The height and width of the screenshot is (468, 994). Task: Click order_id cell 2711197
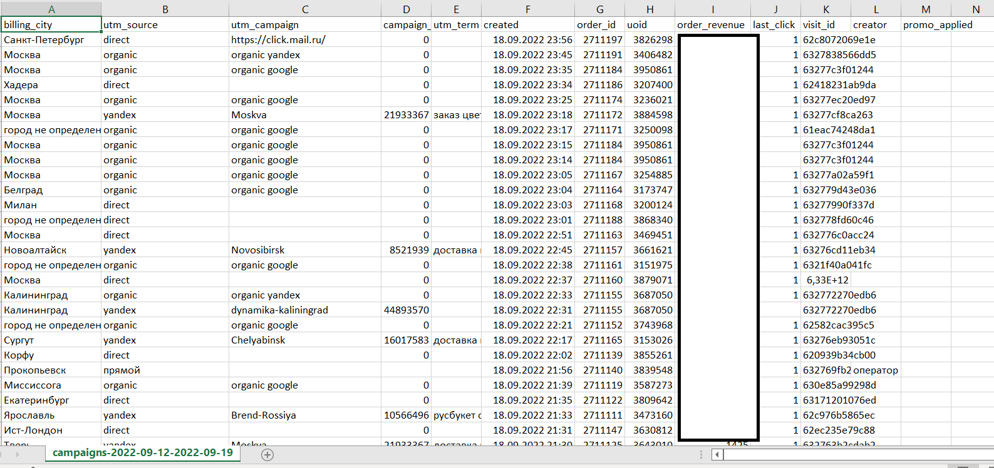pyautogui.click(x=600, y=39)
